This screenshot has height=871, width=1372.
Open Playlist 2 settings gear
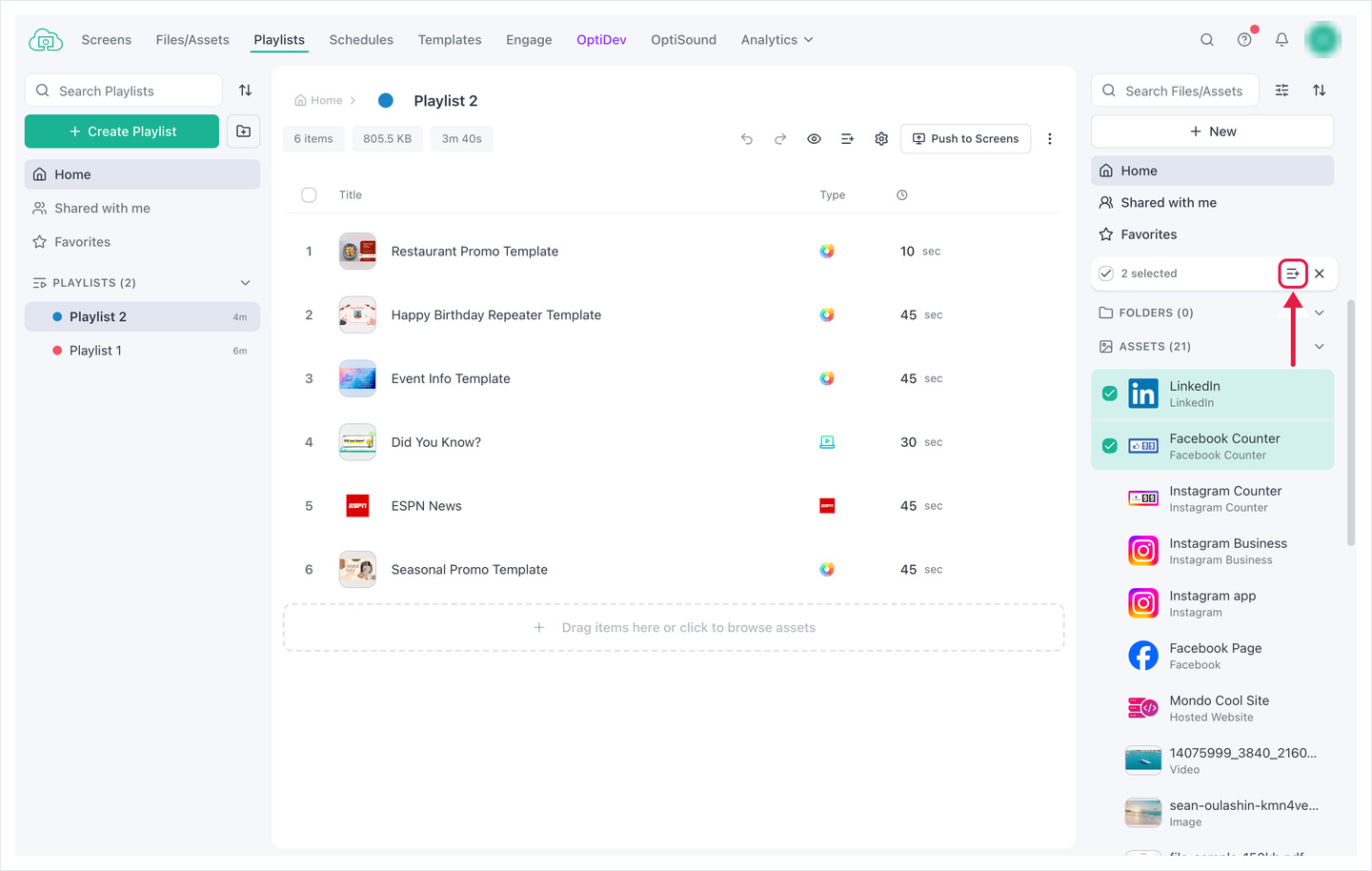(x=881, y=139)
